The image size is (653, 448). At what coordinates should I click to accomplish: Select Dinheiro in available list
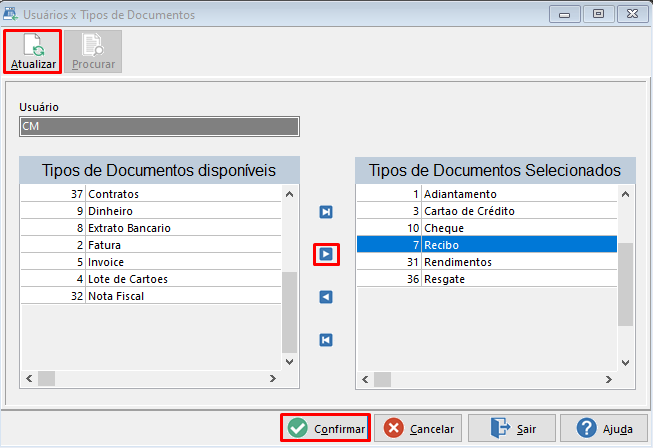[151, 211]
